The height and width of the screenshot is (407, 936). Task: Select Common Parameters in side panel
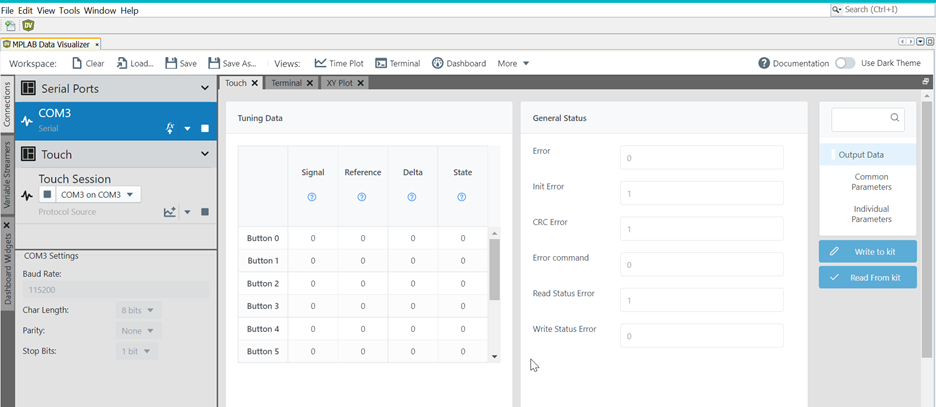coord(871,182)
